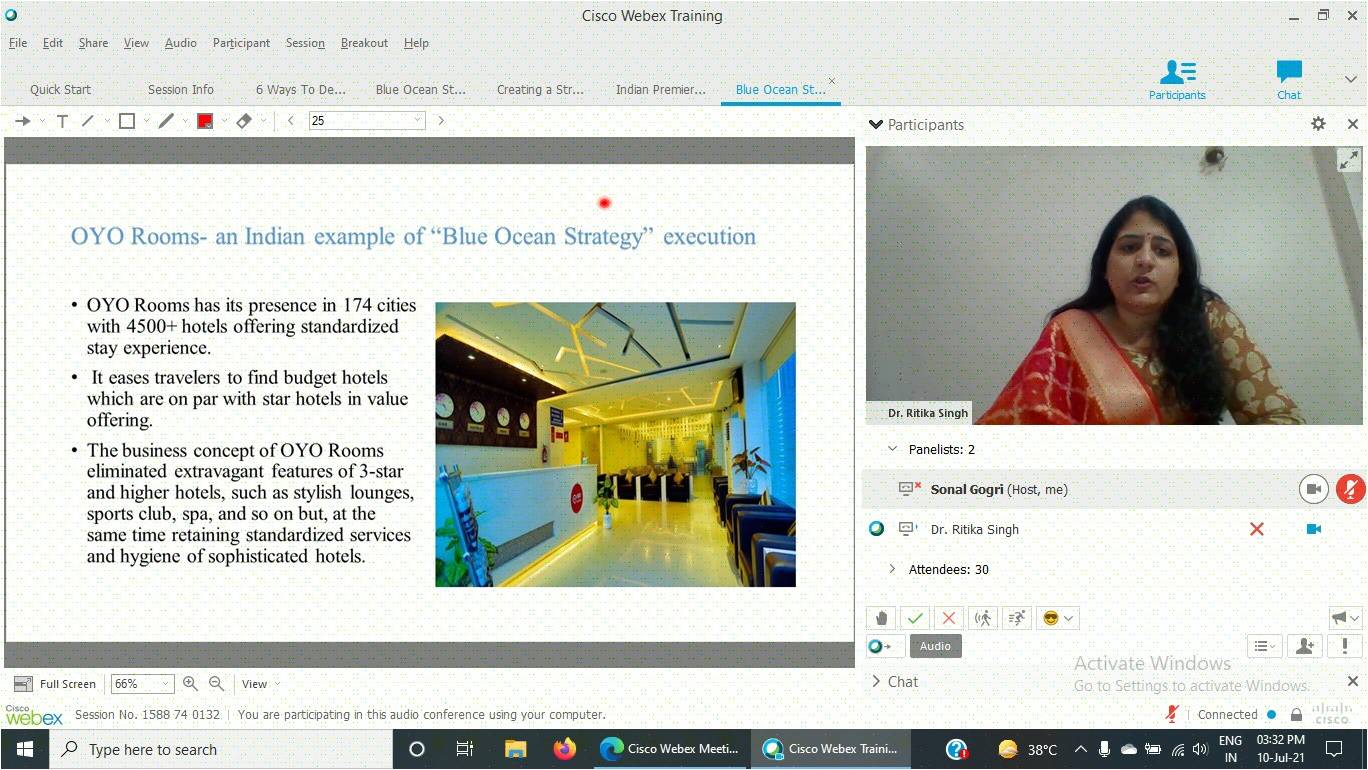Go to the previous slide
Image resolution: width=1368 pixels, height=770 pixels.
click(x=291, y=121)
